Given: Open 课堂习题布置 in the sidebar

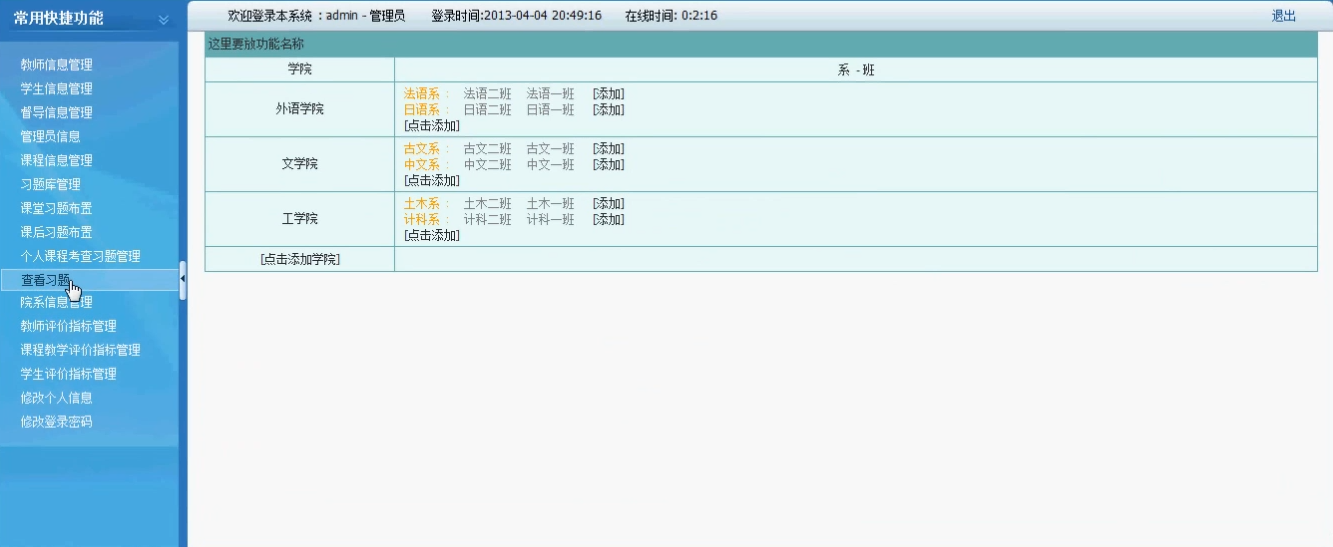Looking at the screenshot, I should (57, 209).
